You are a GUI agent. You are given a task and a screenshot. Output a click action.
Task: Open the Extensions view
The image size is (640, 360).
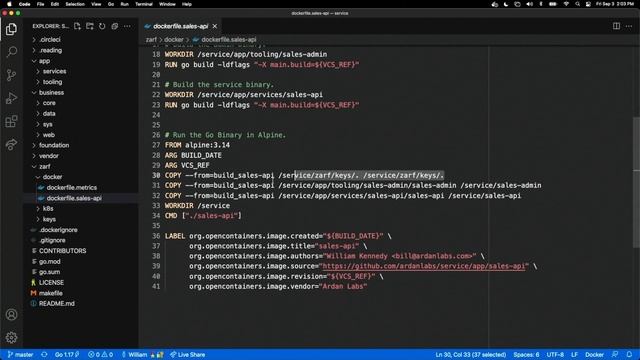[11, 121]
